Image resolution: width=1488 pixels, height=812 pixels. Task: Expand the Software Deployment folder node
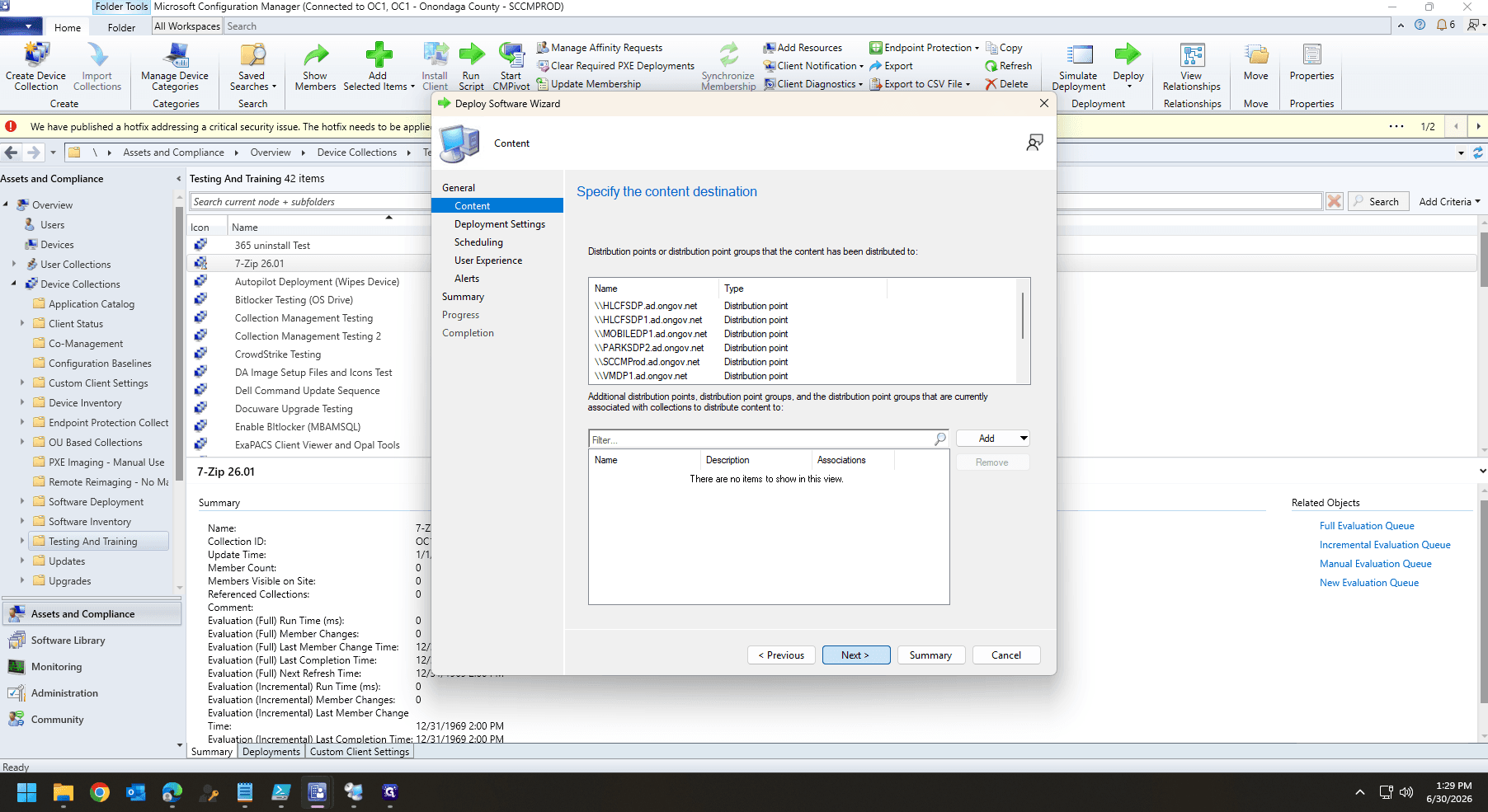coord(22,501)
